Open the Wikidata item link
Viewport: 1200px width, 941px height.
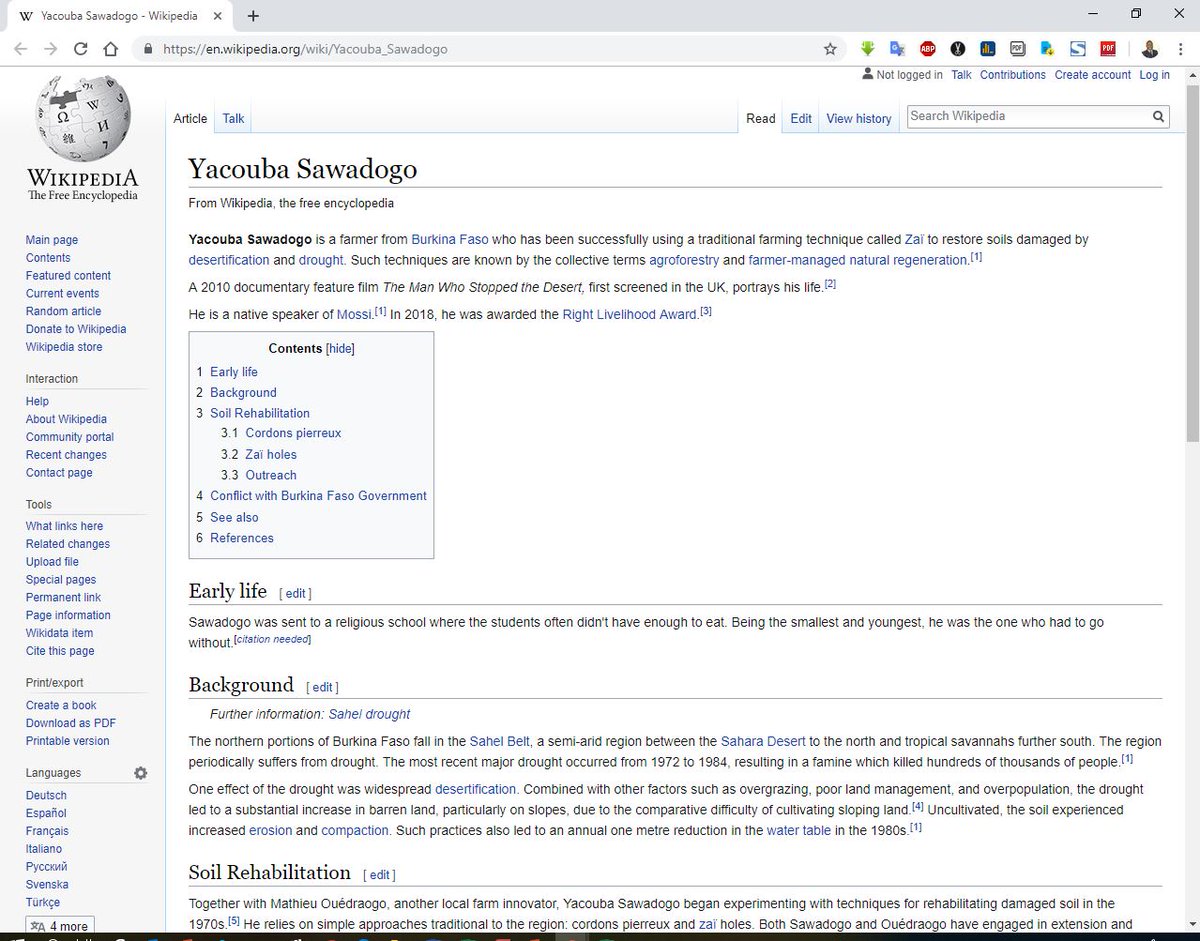click(59, 633)
